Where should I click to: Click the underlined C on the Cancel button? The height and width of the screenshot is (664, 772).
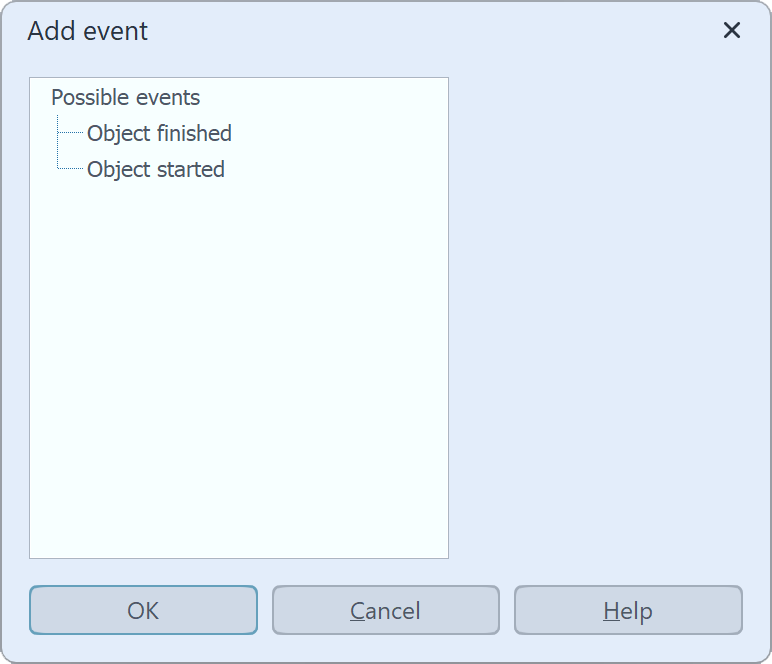pos(357,611)
